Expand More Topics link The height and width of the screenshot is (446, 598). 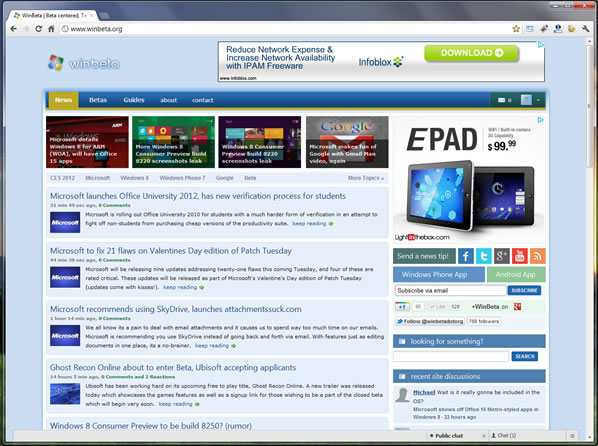pyautogui.click(x=366, y=178)
